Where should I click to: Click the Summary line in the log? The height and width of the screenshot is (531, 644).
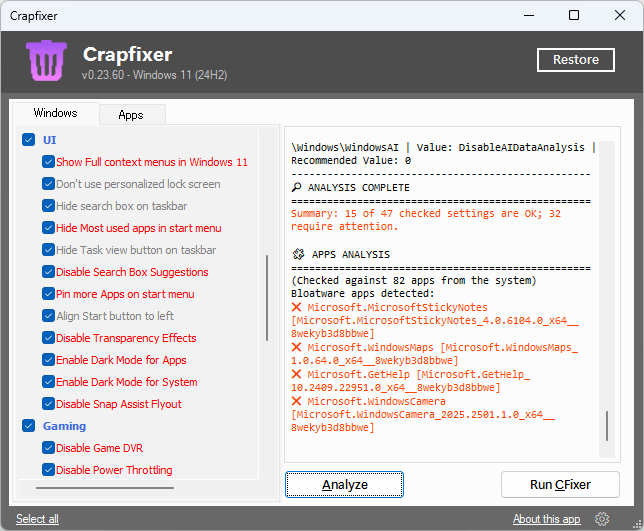tap(426, 220)
